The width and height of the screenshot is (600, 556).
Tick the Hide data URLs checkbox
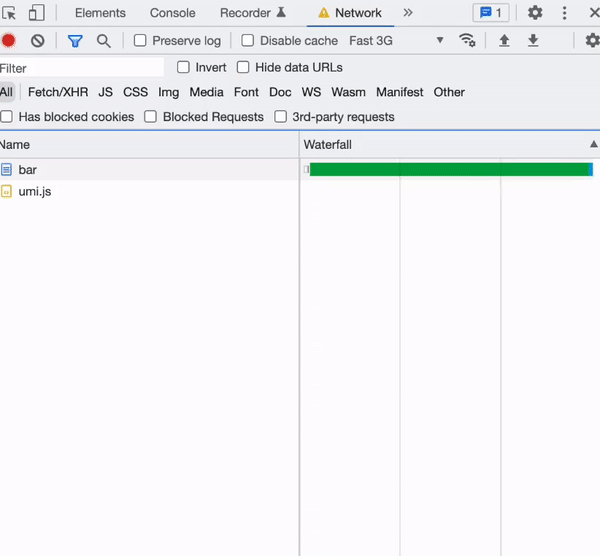click(x=243, y=67)
